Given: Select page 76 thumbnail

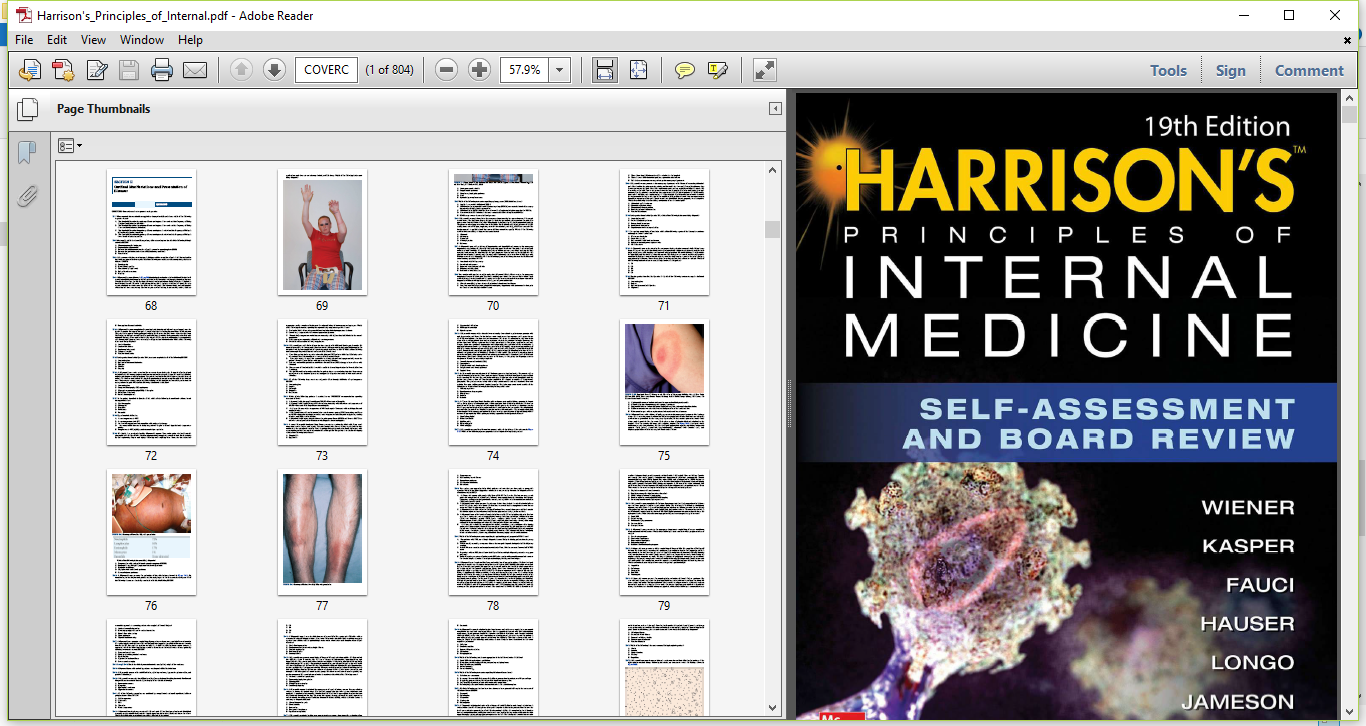Looking at the screenshot, I should click(151, 532).
